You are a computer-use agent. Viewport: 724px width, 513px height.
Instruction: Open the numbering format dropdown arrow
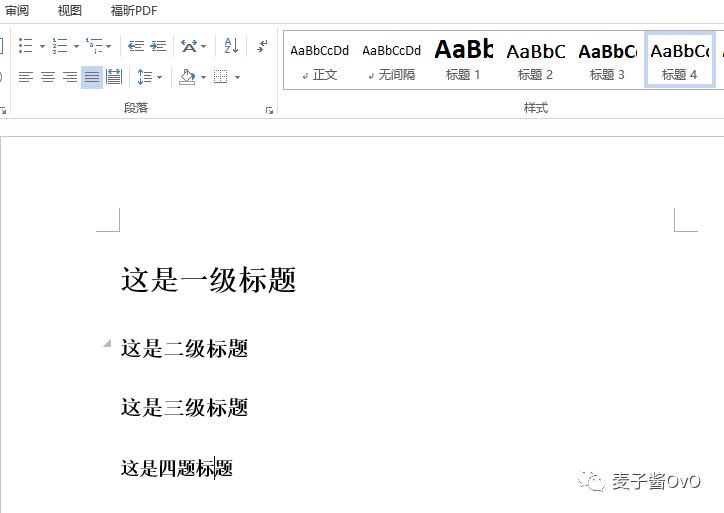point(76,46)
